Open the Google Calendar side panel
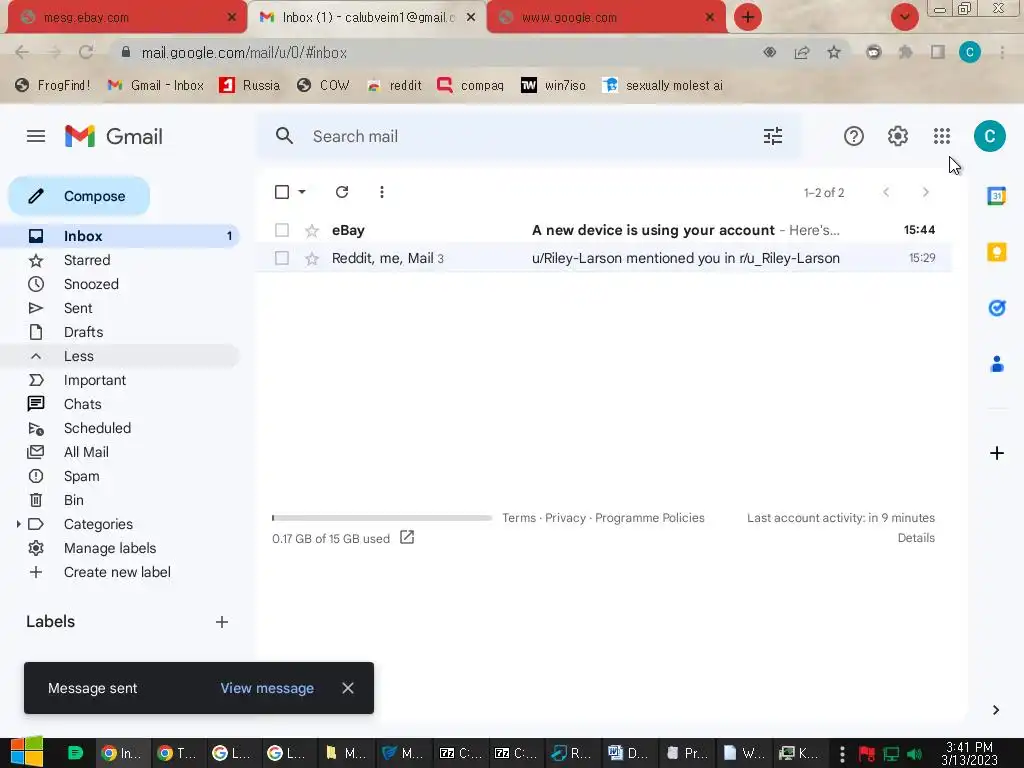This screenshot has width=1024, height=768. (x=997, y=196)
